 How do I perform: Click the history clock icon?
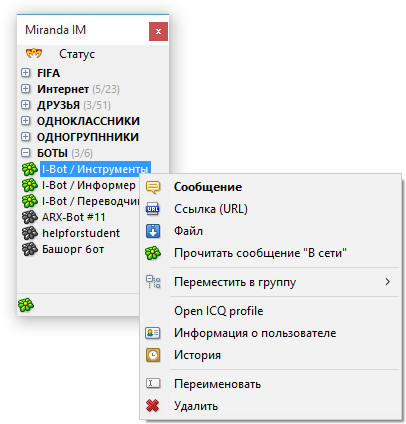[153, 355]
